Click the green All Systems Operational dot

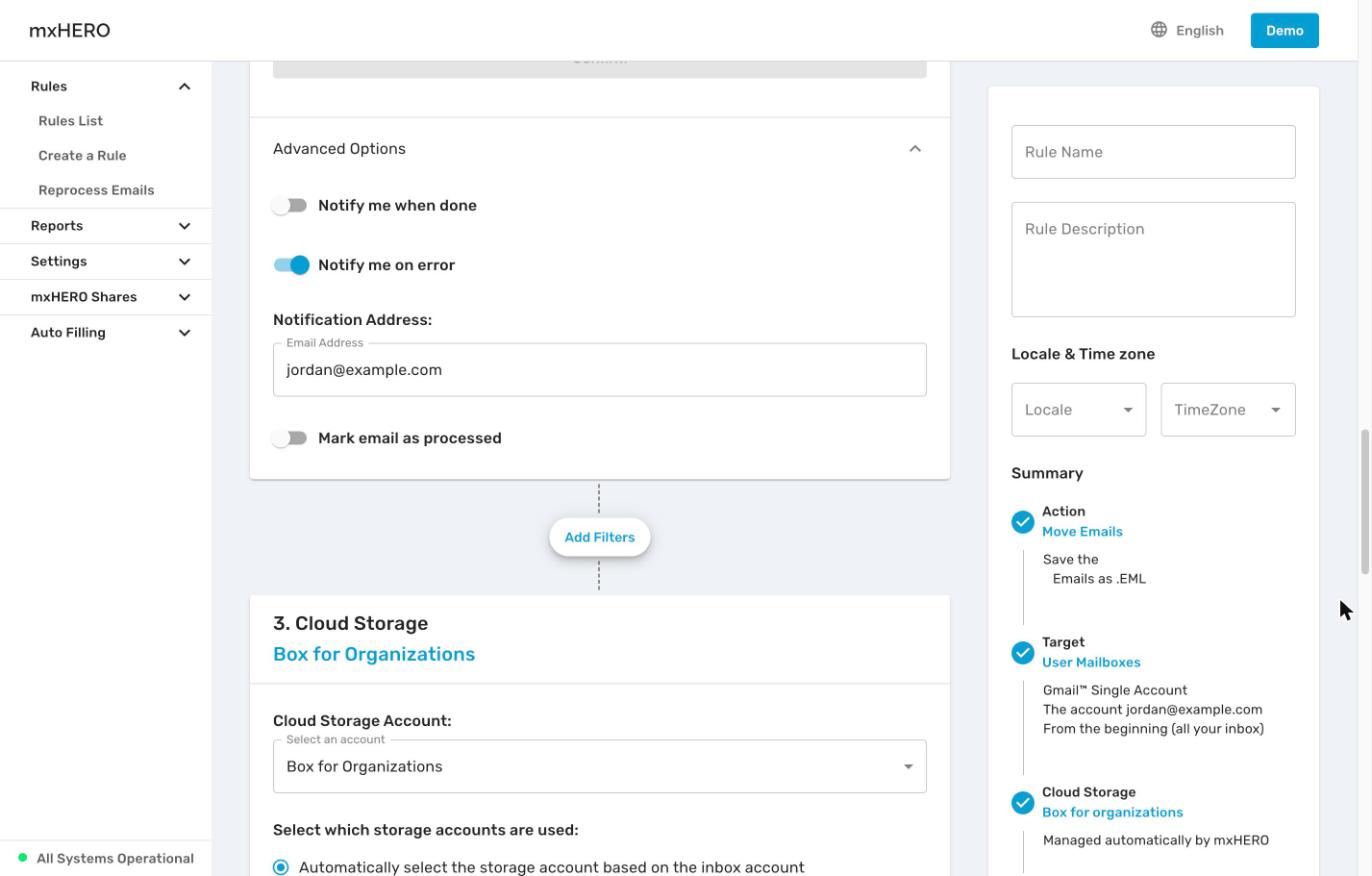pyautogui.click(x=23, y=858)
